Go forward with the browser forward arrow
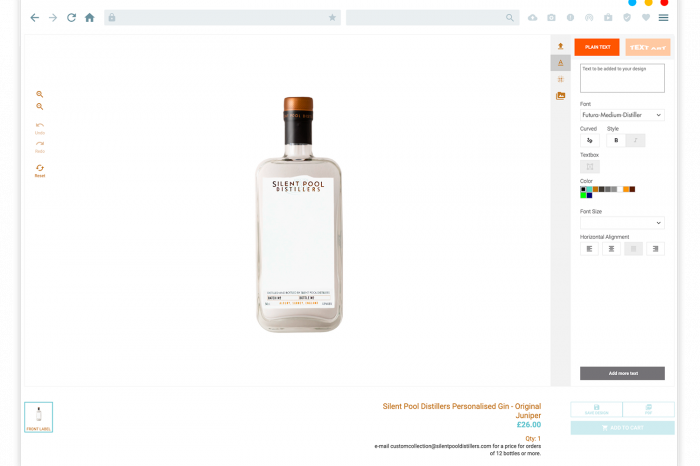700x466 pixels. (x=53, y=18)
